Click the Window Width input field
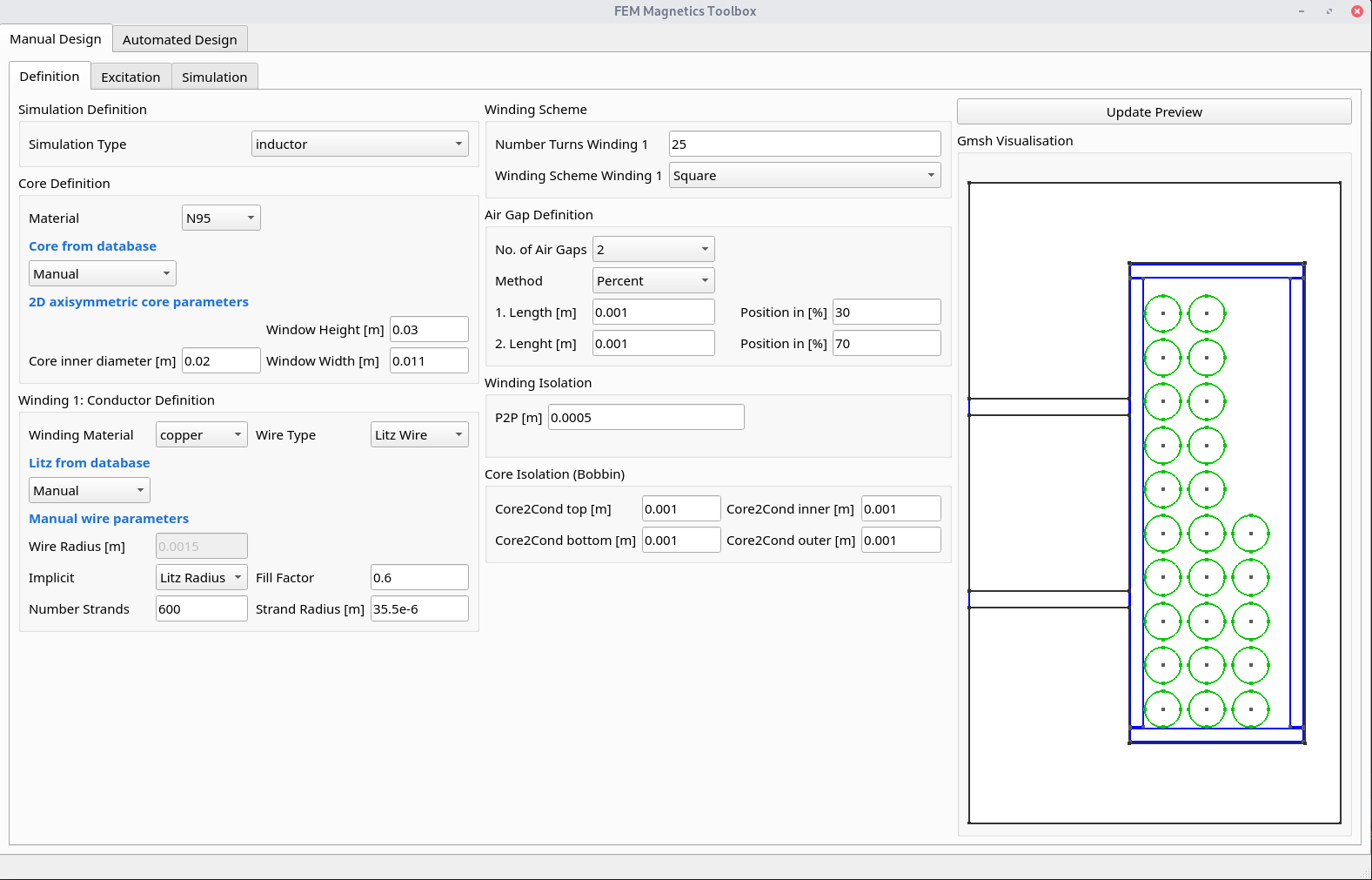Image resolution: width=1372 pixels, height=880 pixels. click(x=429, y=360)
